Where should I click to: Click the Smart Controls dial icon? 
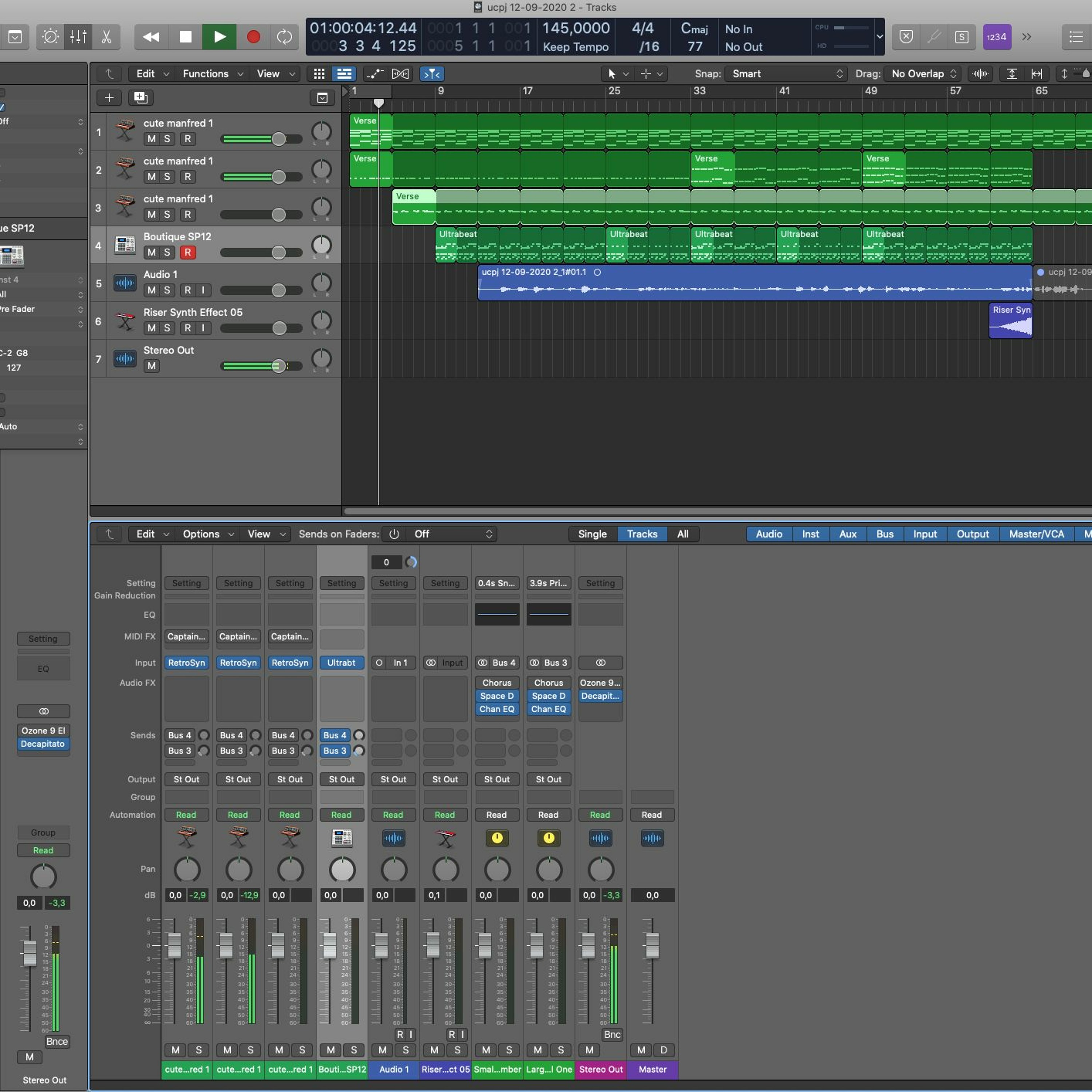pyautogui.click(x=50, y=37)
